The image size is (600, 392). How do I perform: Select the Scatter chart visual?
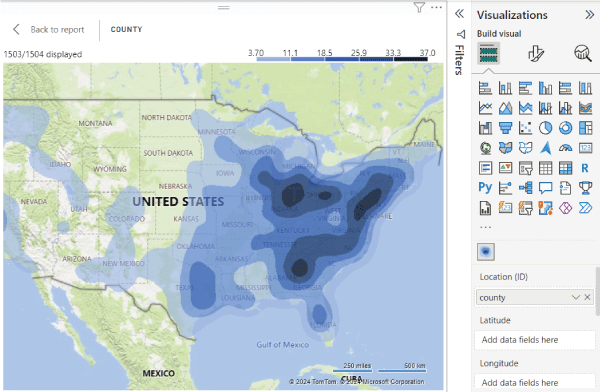click(x=525, y=128)
